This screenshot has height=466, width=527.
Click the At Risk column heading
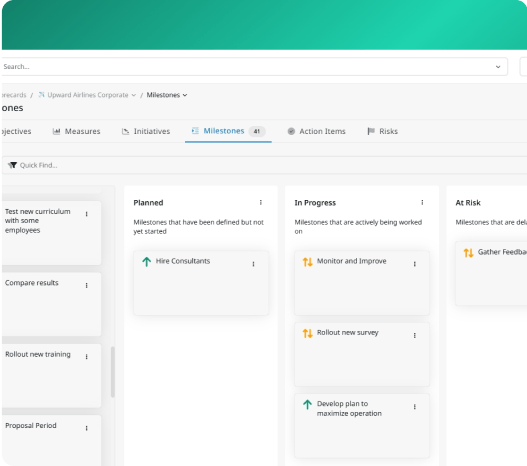(468, 203)
